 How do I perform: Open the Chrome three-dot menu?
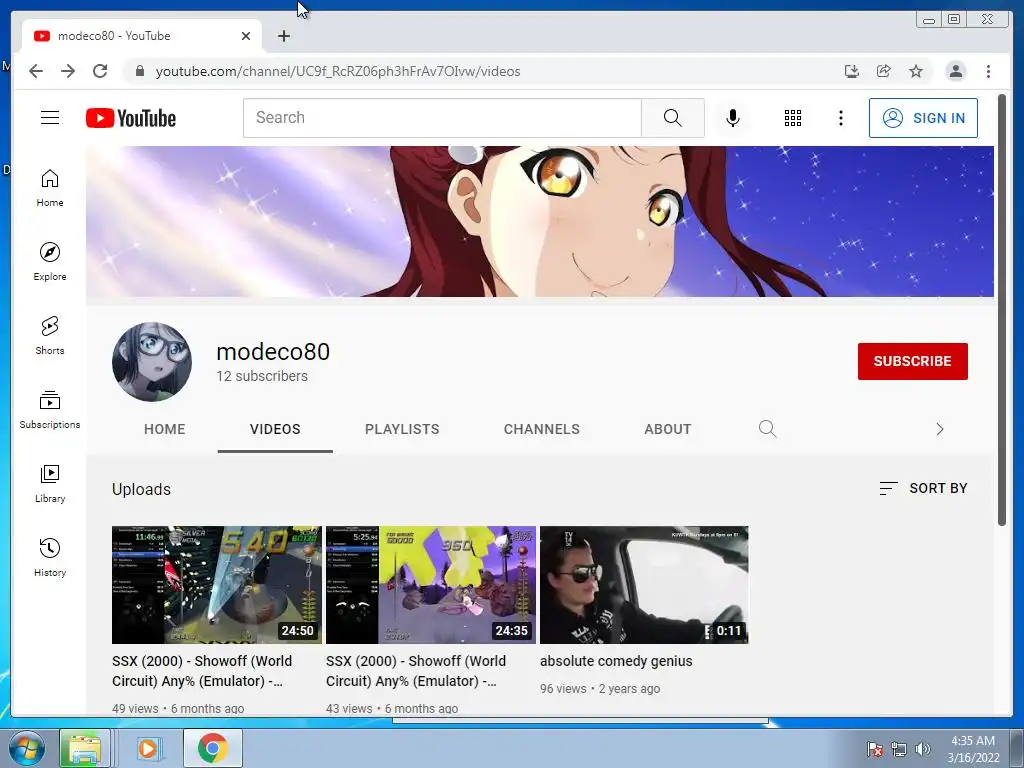coord(988,71)
